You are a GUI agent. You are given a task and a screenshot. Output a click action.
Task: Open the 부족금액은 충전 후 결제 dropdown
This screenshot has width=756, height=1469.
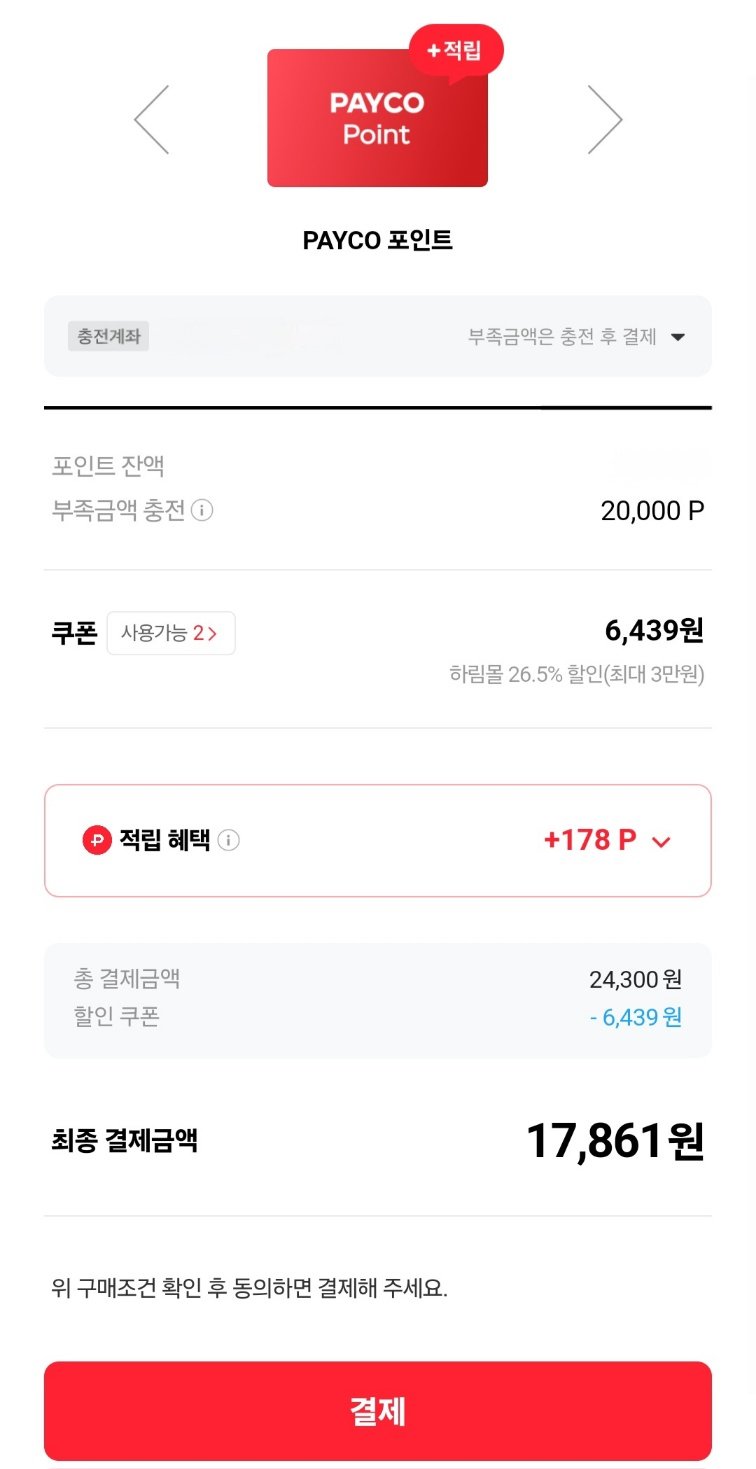[677, 337]
